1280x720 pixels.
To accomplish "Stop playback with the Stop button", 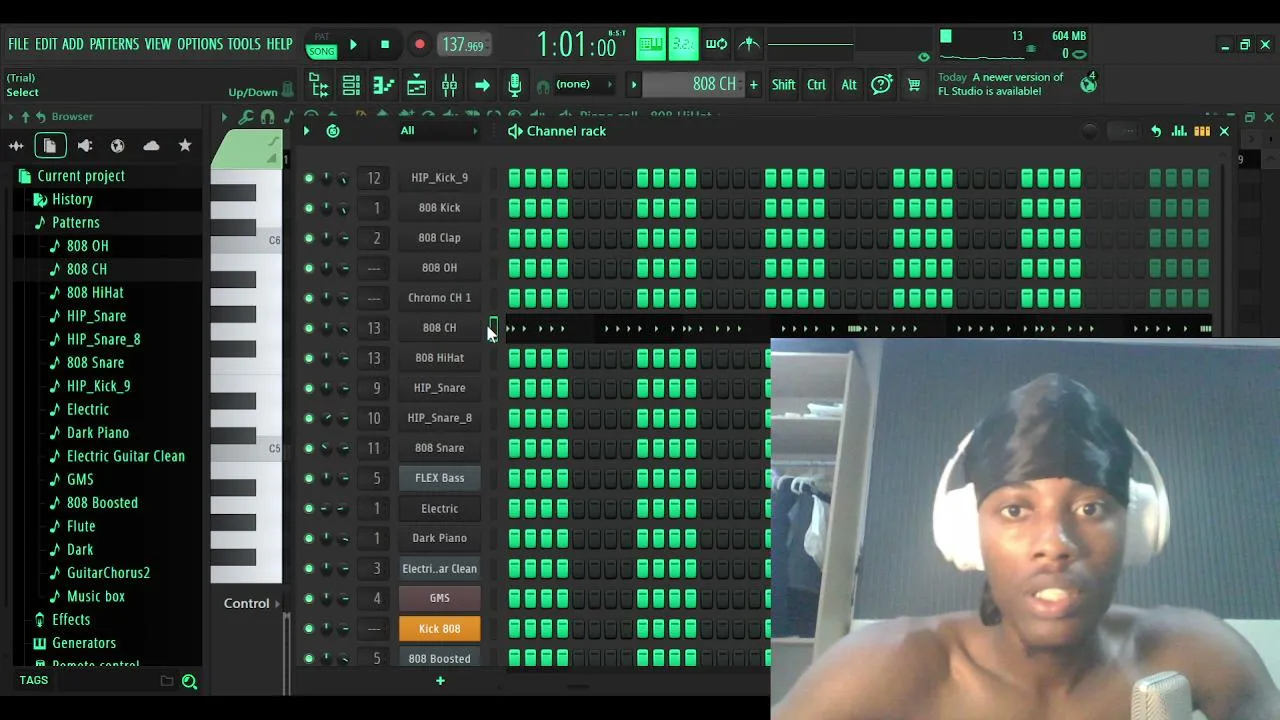I will [x=385, y=45].
